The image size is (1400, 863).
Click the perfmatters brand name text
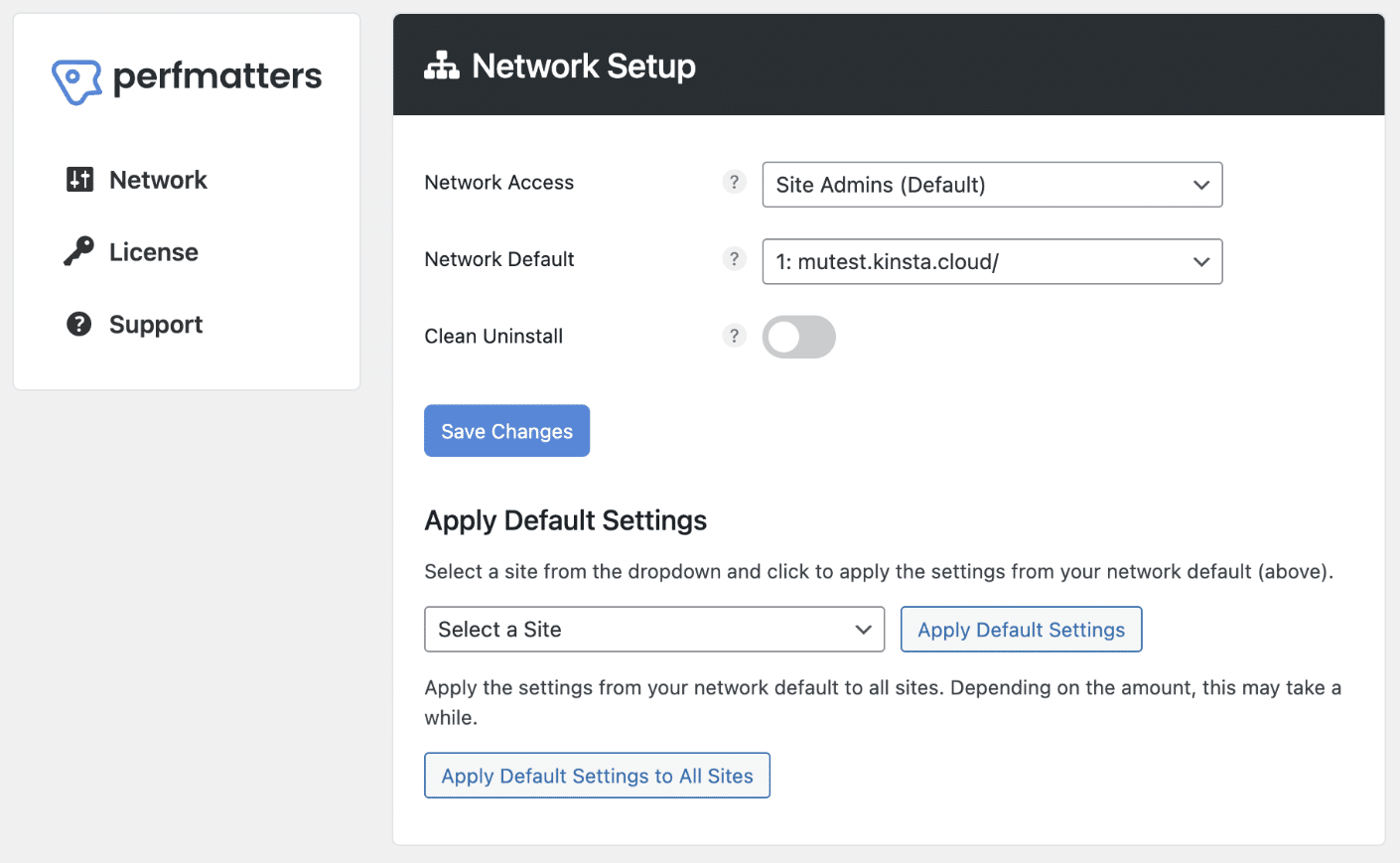pos(217,76)
